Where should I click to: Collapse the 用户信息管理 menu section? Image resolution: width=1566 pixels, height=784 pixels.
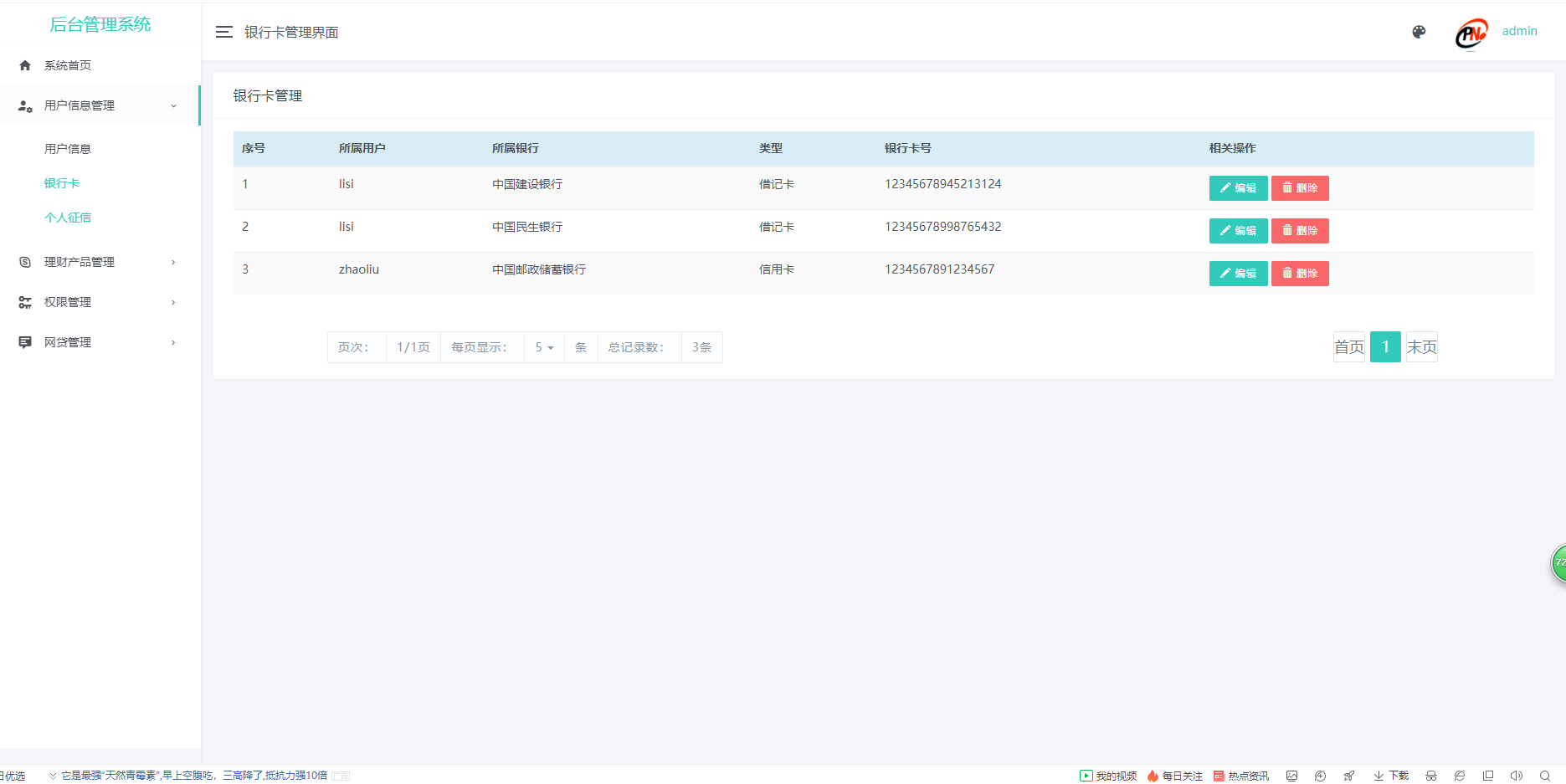pos(100,105)
